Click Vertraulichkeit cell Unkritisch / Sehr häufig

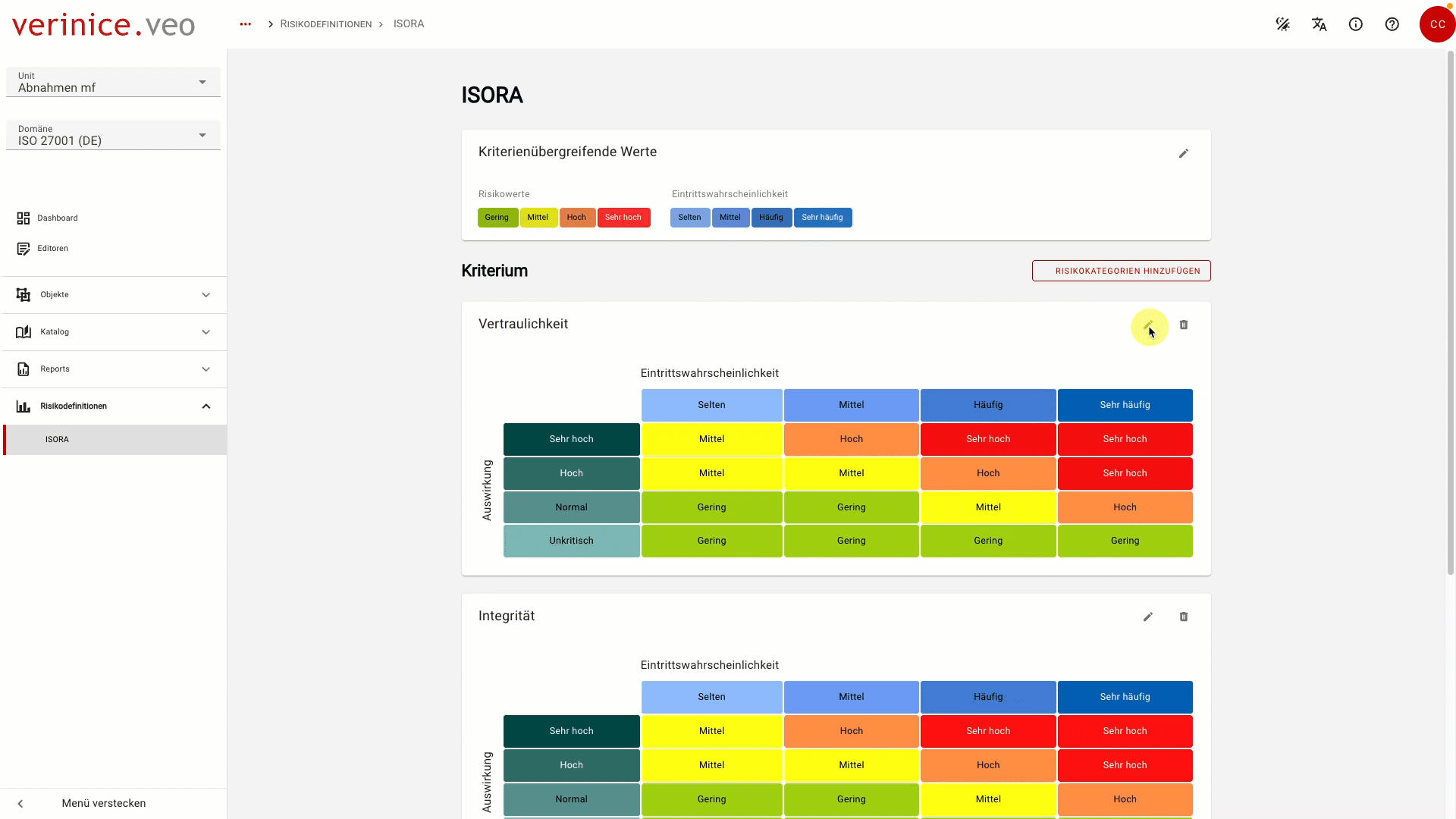click(x=1125, y=541)
